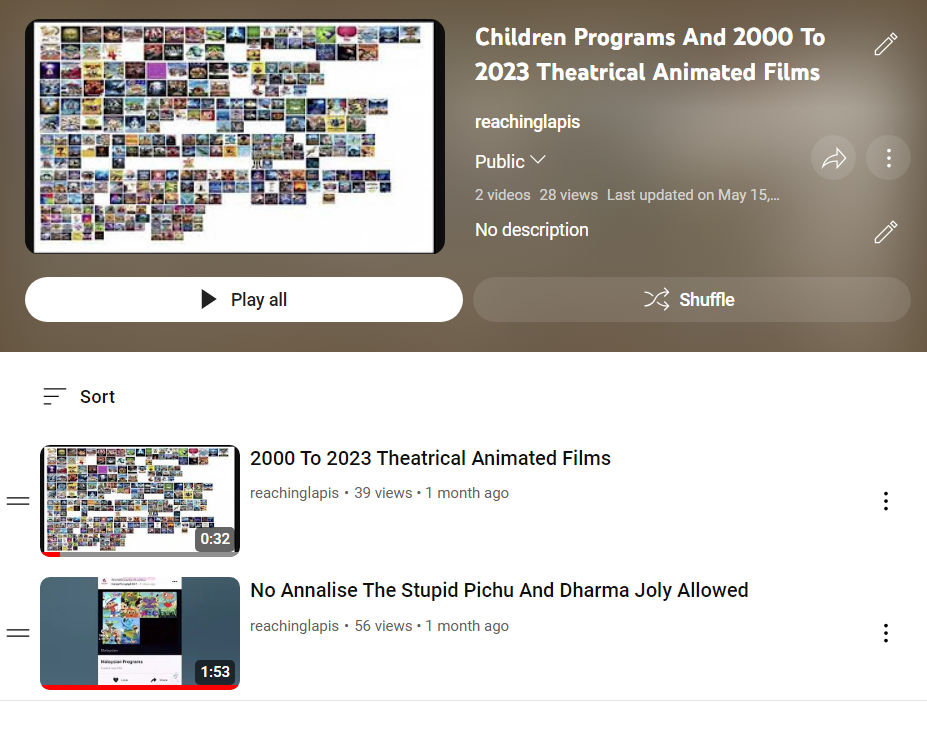
Task: Grab reorder handle of 2000 To 2023 video
Action: click(18, 501)
